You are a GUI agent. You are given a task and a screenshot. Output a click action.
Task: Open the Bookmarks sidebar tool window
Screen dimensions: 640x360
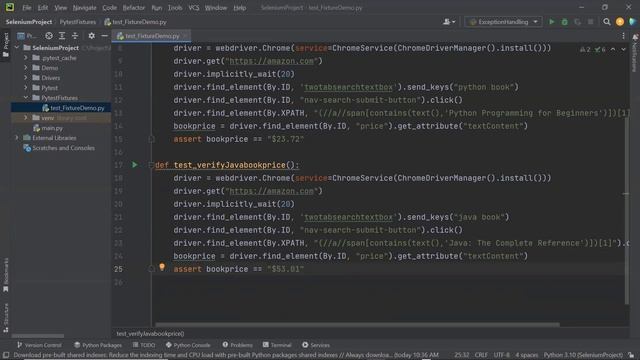5,275
